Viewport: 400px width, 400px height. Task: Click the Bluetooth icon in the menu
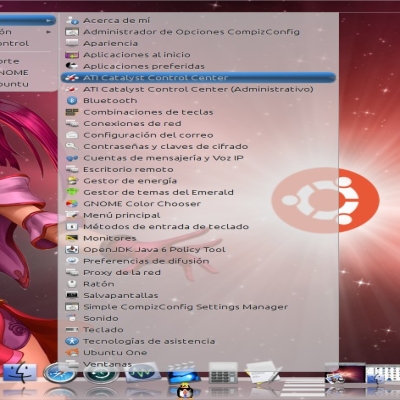72,100
